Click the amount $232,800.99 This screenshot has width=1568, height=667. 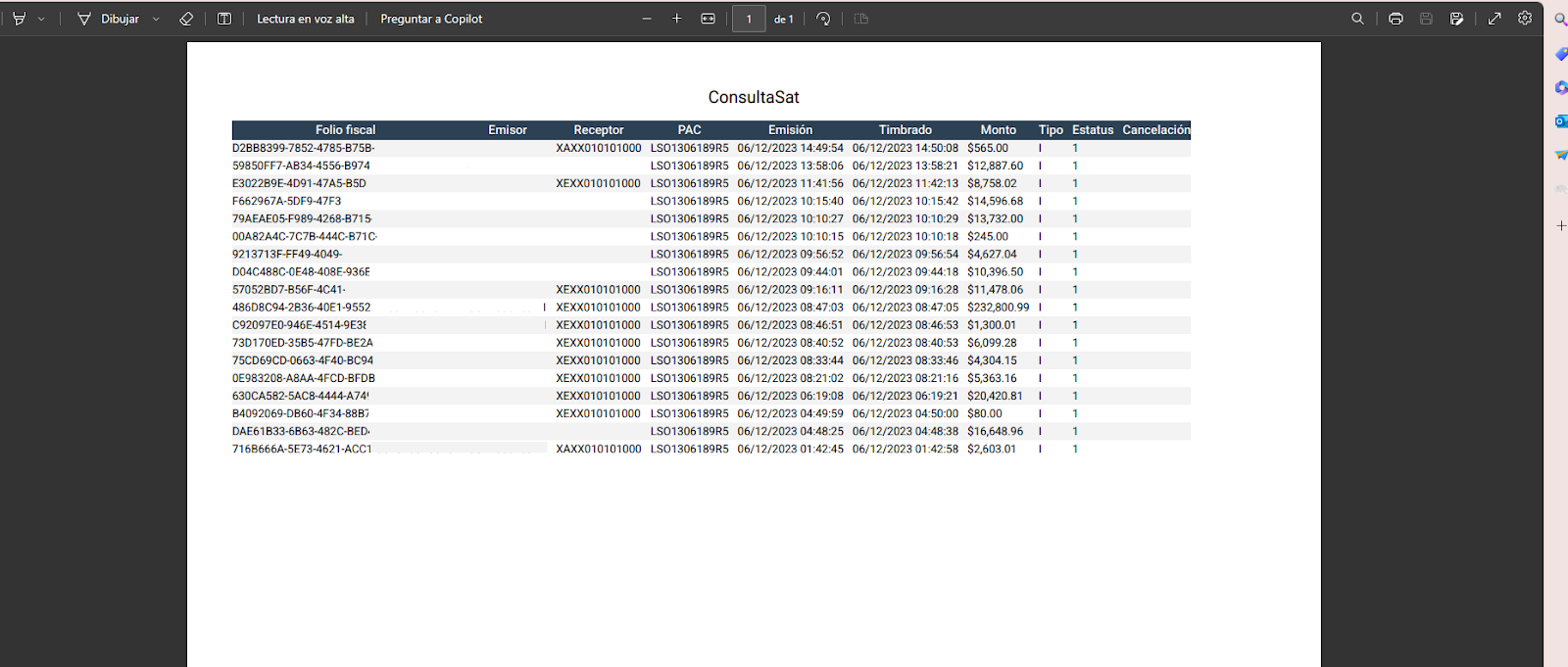[x=999, y=308]
